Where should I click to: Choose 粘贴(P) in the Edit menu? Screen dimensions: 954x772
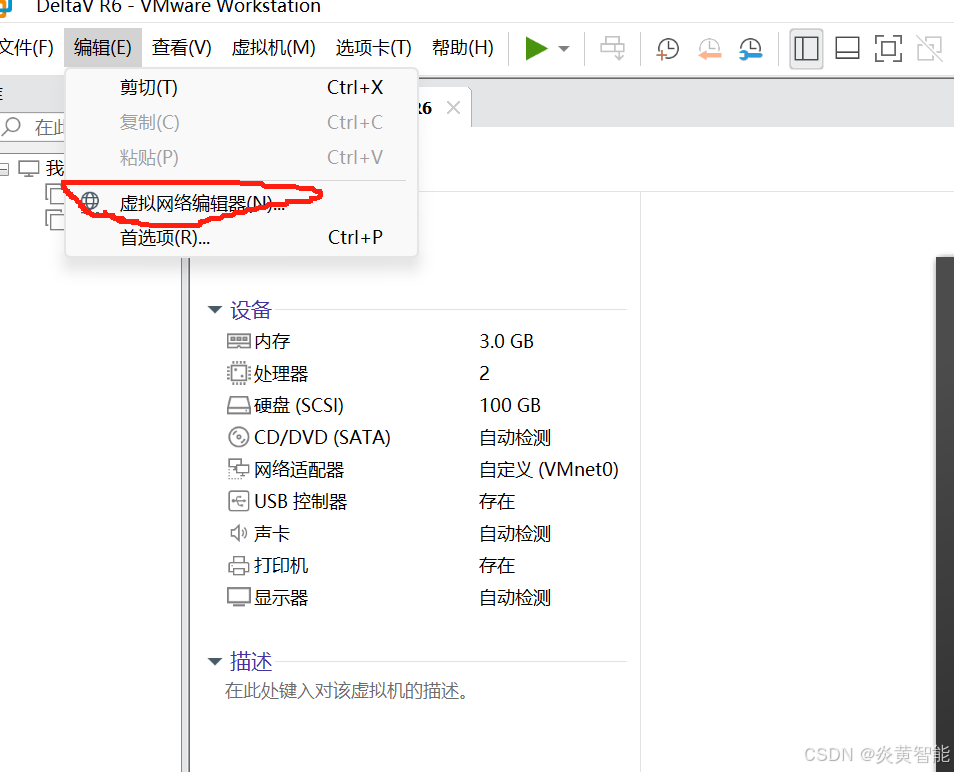coord(242,158)
